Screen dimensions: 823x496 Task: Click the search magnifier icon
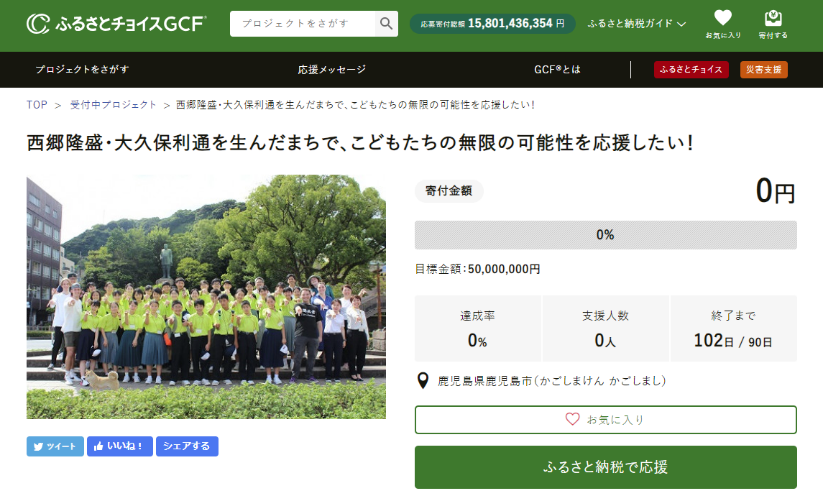click(386, 24)
